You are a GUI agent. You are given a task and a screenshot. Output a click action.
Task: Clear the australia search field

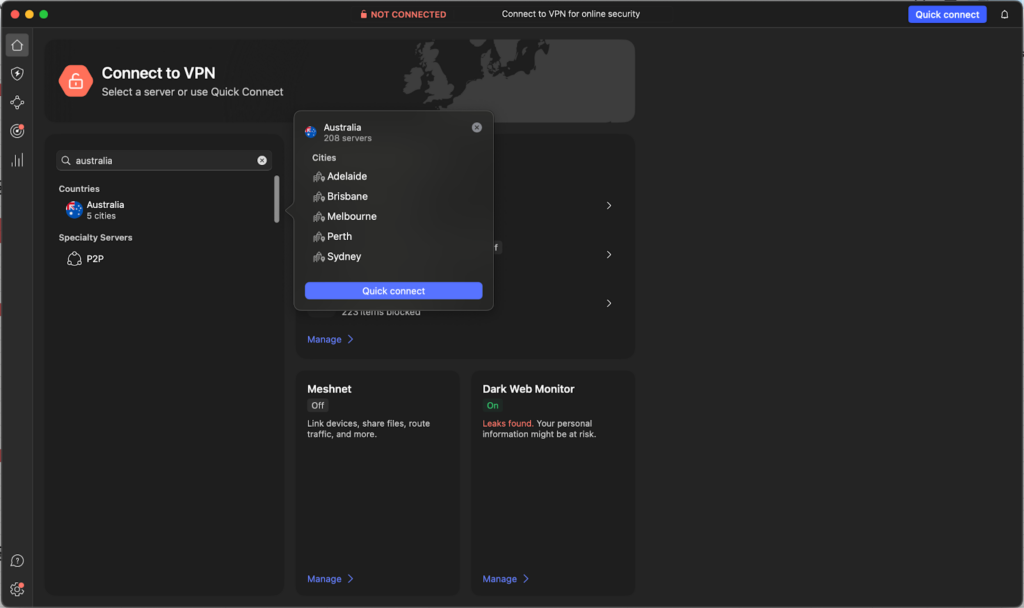coord(262,161)
